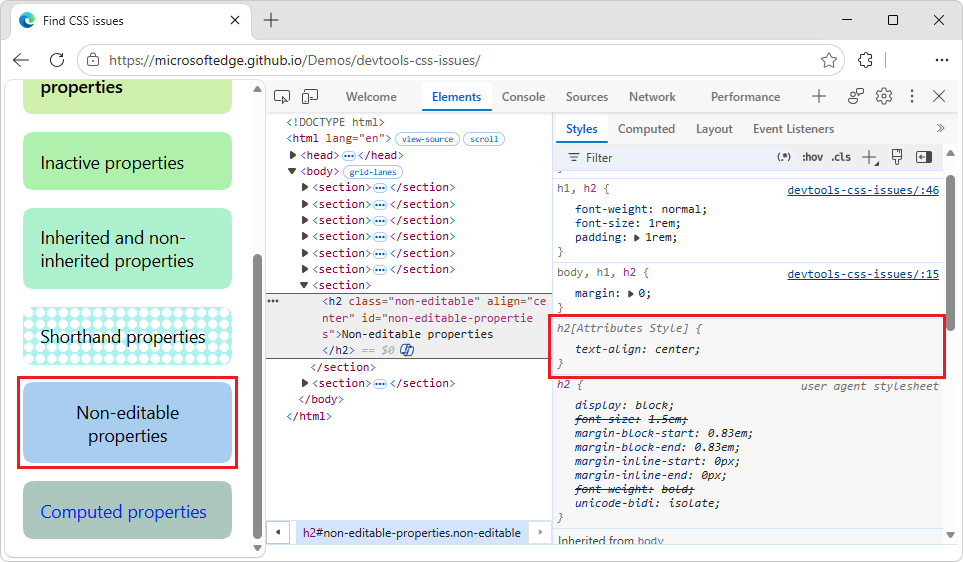This screenshot has height=562, width=963.
Task: Collapse the expanded section containing h2
Action: coord(304,285)
